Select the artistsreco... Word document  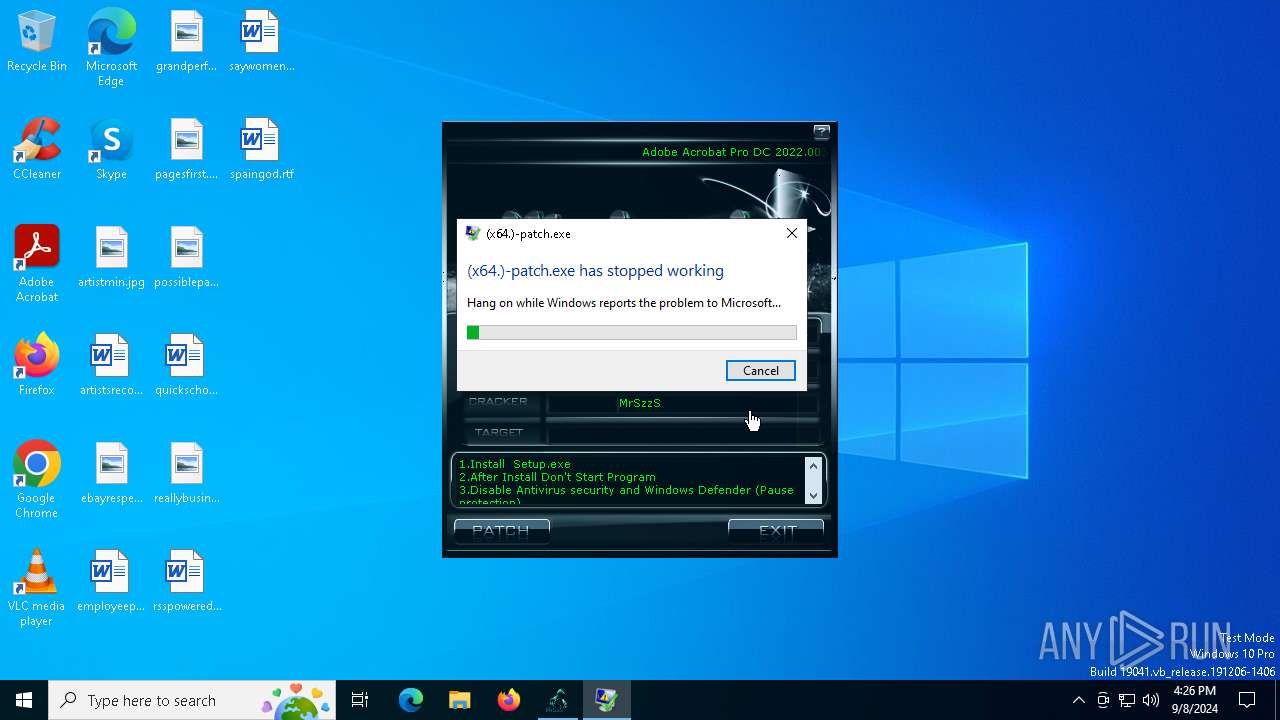tap(111, 366)
